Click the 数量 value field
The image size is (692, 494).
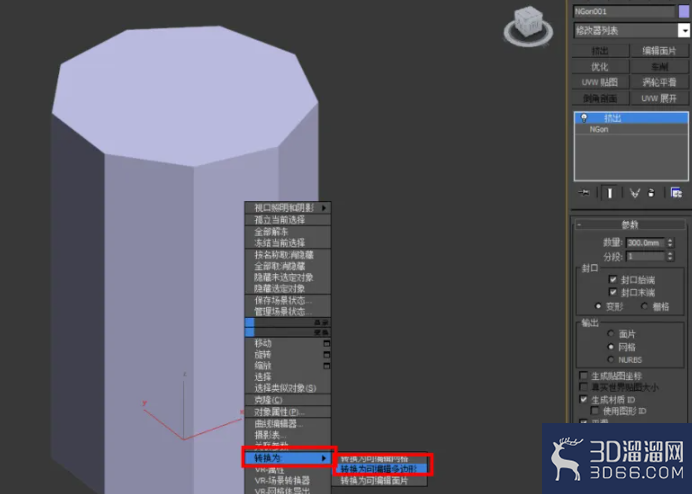click(x=645, y=243)
